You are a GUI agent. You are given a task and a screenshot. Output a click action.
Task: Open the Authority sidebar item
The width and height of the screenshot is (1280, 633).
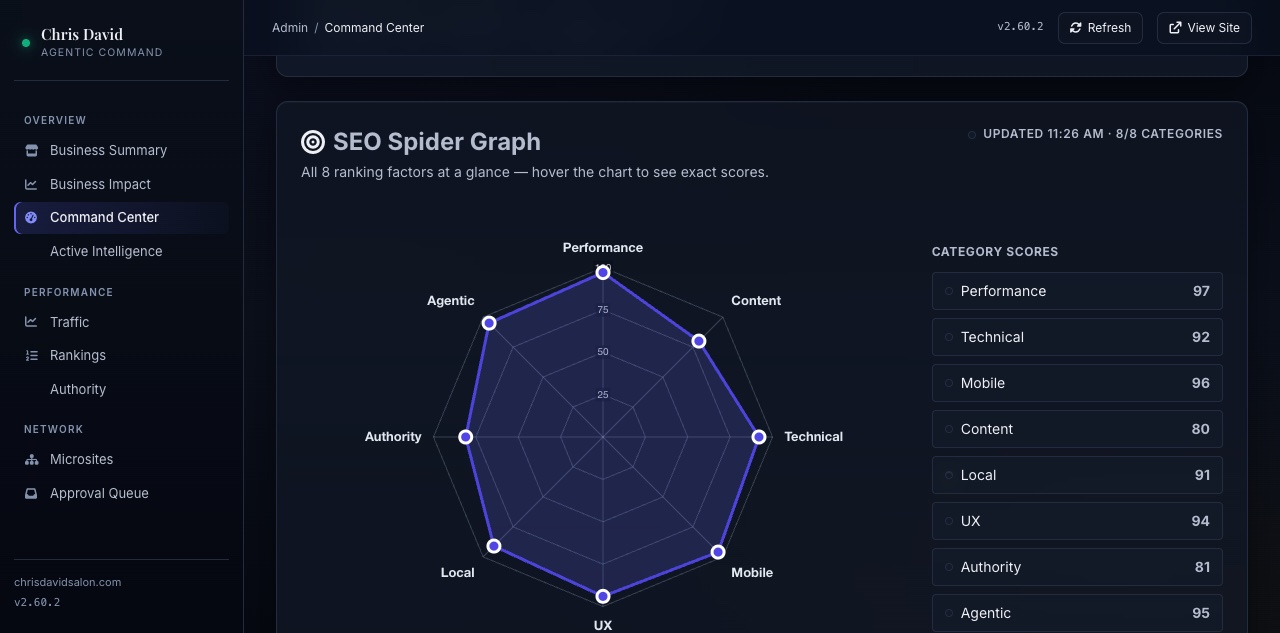point(121,389)
